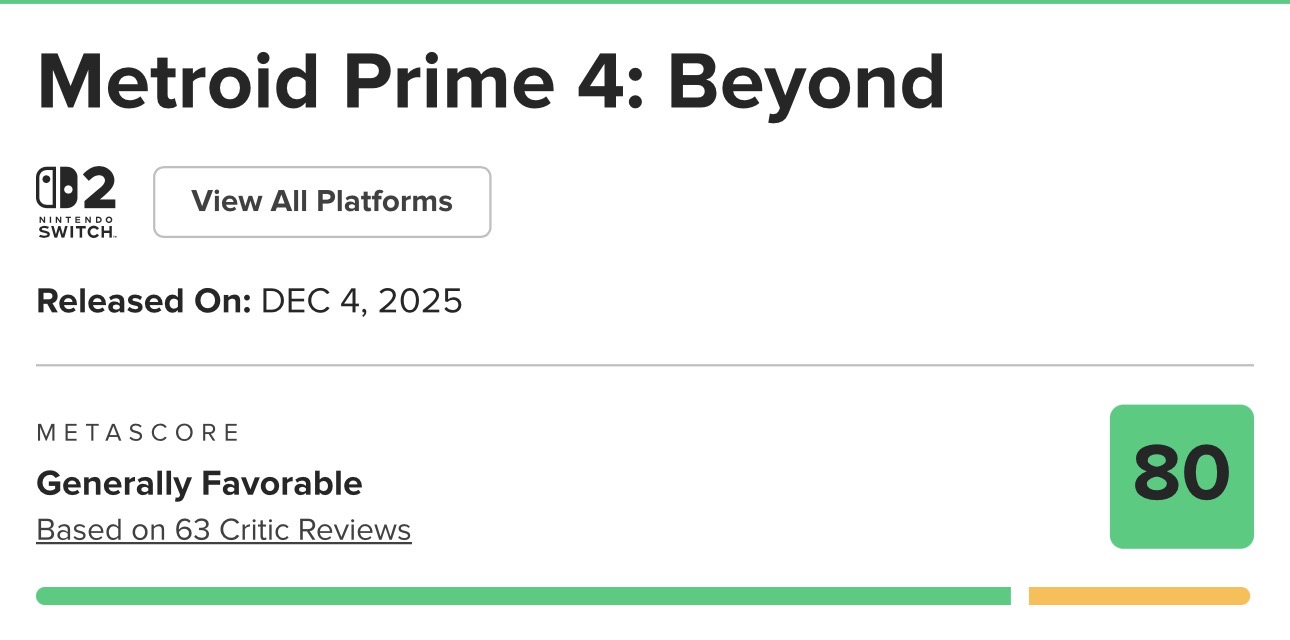Click the '4:' in the game title
Image resolution: width=1290 pixels, height=640 pixels.
coord(612,81)
